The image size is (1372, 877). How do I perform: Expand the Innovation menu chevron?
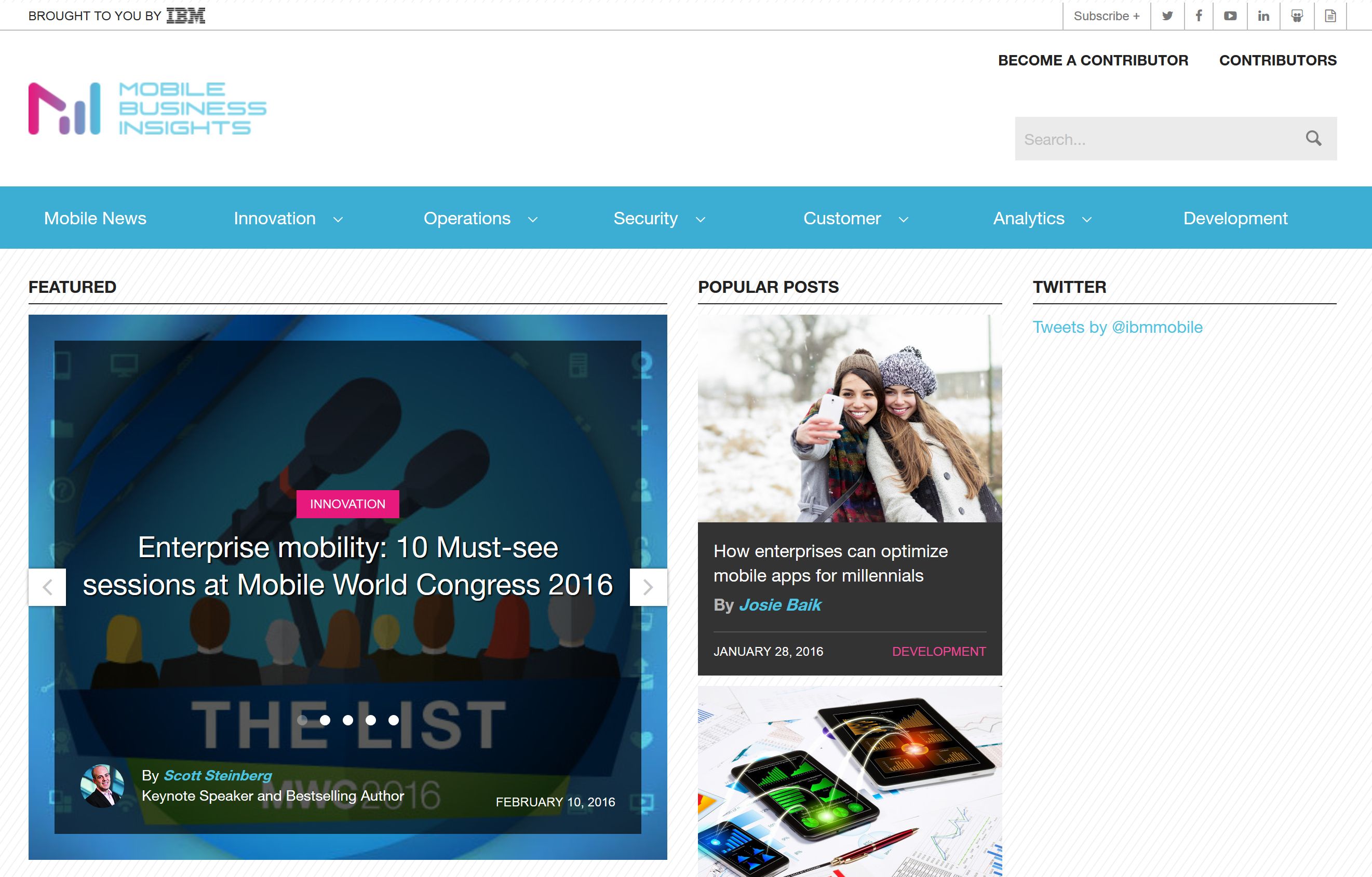(x=338, y=220)
